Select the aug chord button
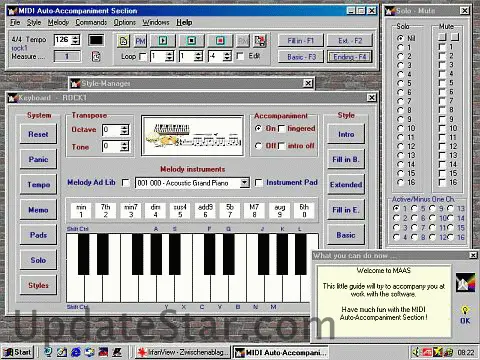The image size is (480, 360). [279, 211]
